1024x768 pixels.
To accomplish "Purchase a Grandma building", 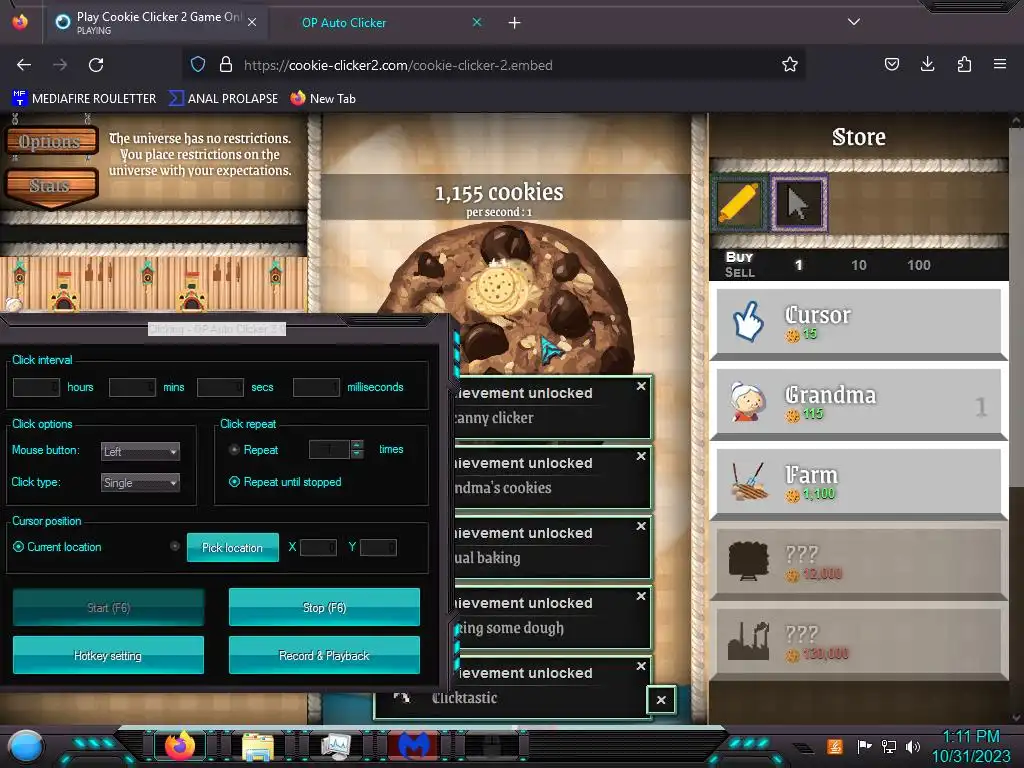I will (859, 401).
